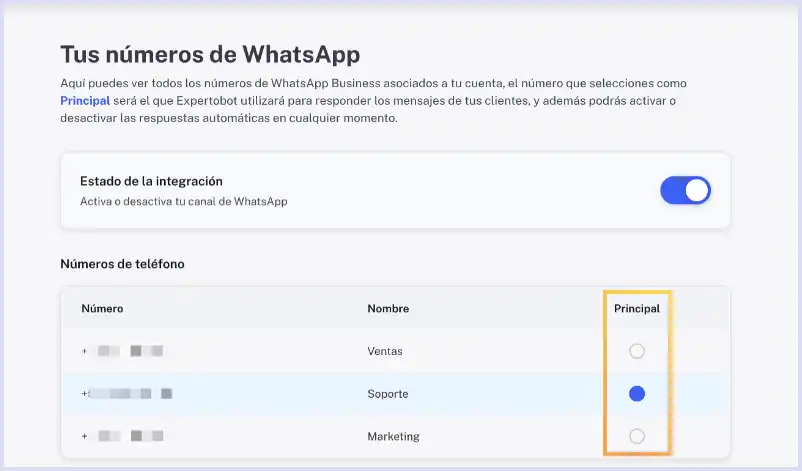Screen dimensions: 802x471
Task: Set Marketing as the Principal number
Action: [x=637, y=436]
